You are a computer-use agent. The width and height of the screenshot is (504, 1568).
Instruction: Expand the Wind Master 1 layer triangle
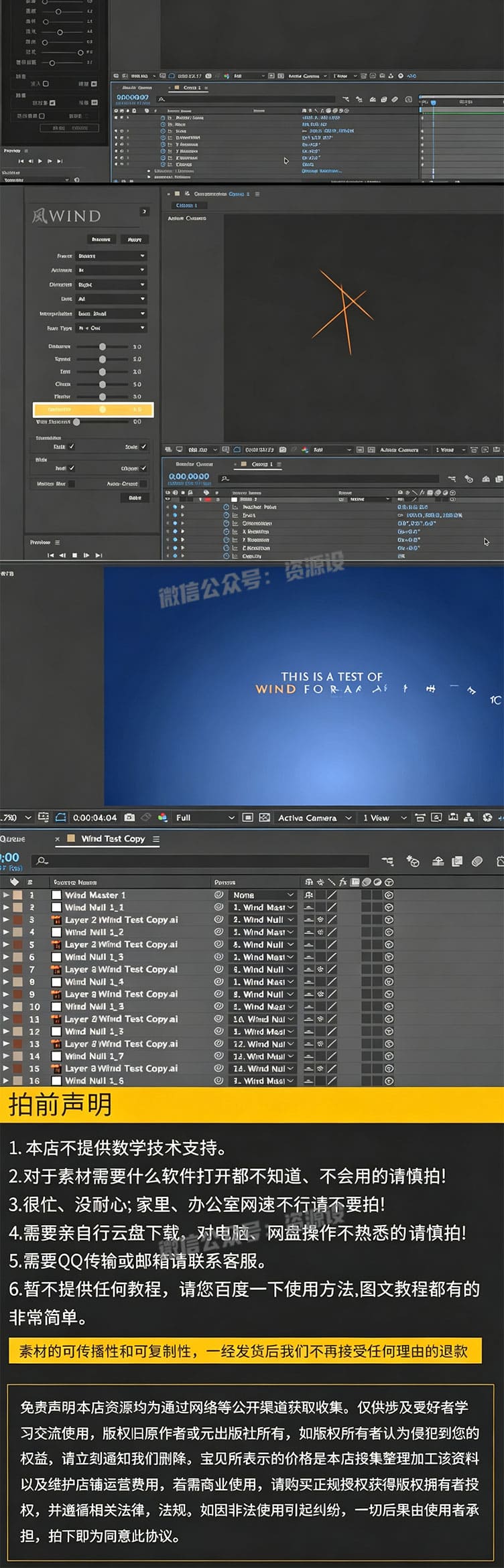click(x=6, y=895)
